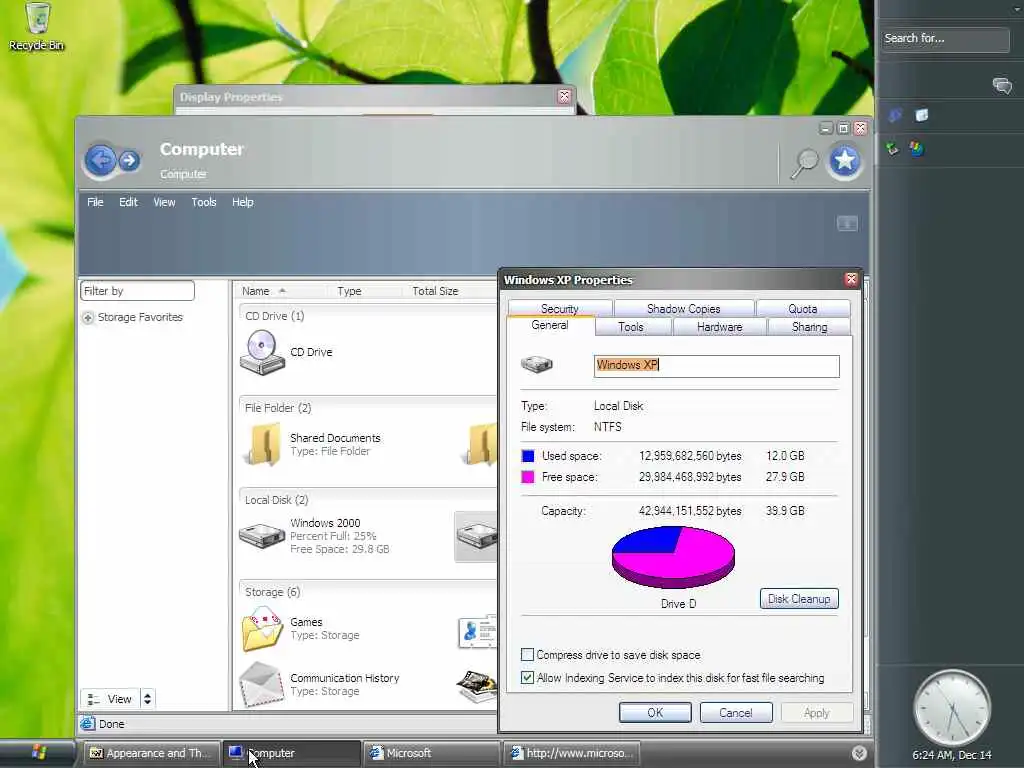
Task: Collapse the File Folder (2) group
Action: click(x=278, y=408)
